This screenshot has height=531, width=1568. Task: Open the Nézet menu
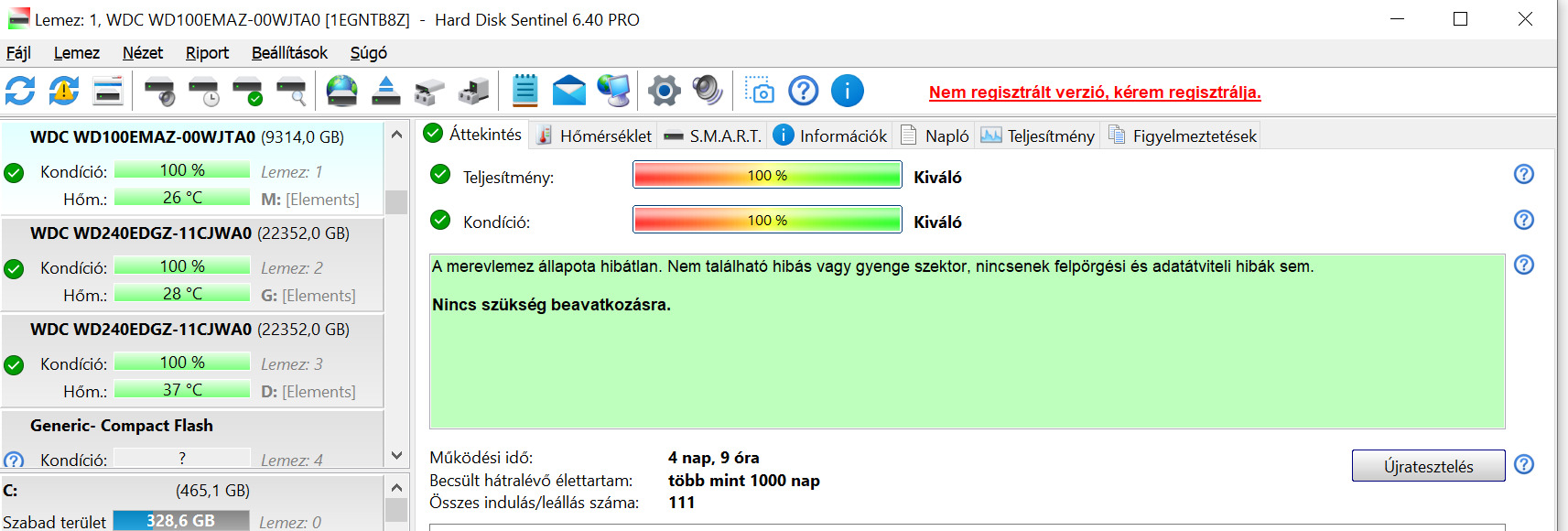click(143, 53)
